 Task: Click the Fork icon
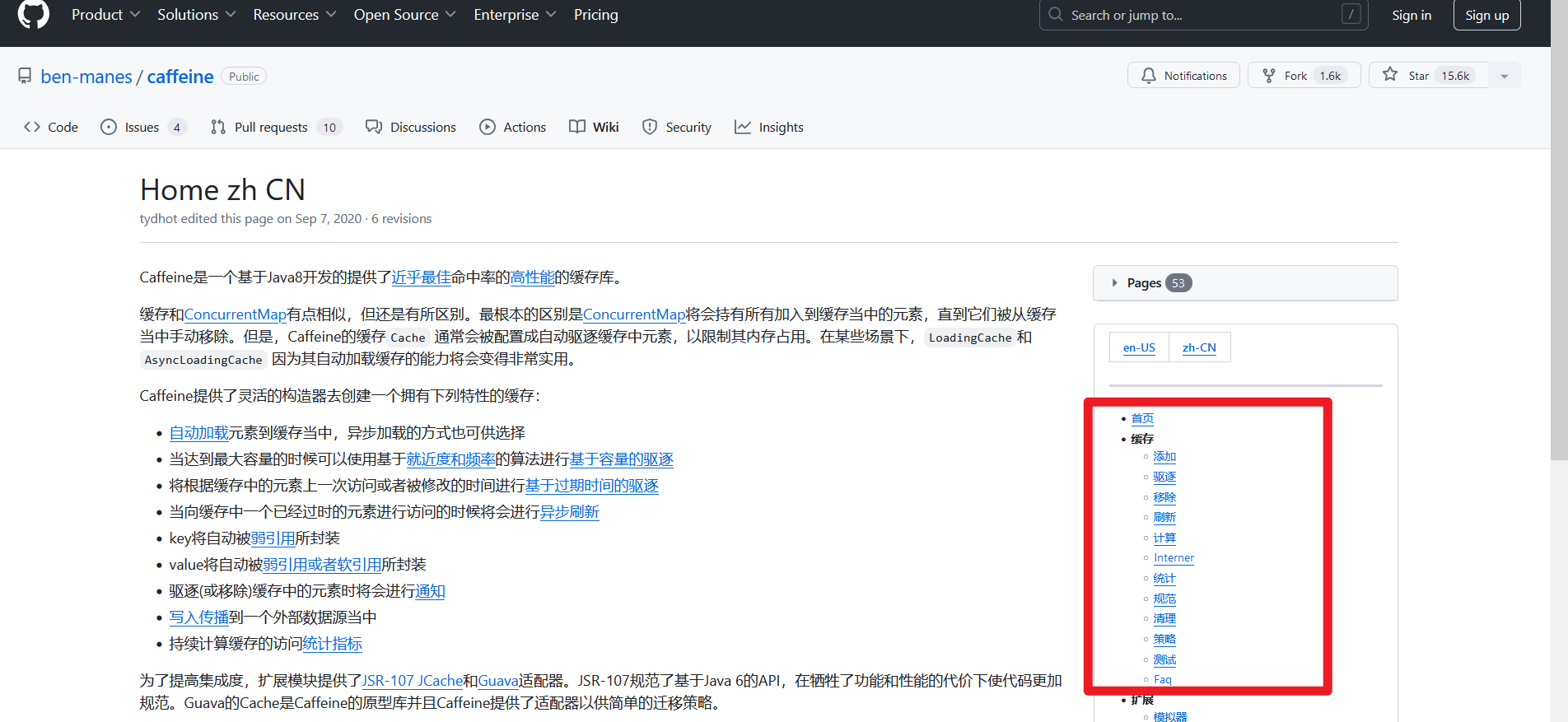(x=1269, y=76)
